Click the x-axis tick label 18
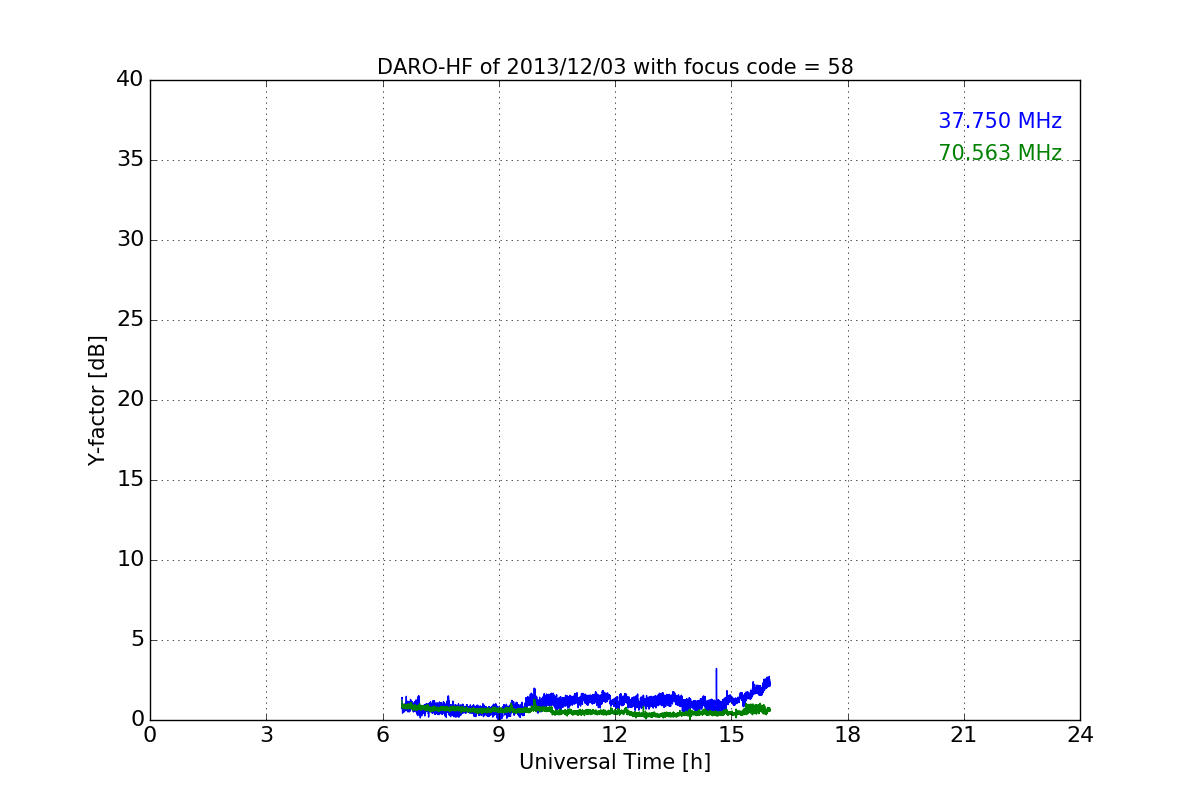Image resolution: width=1200 pixels, height=800 pixels. 848,735
